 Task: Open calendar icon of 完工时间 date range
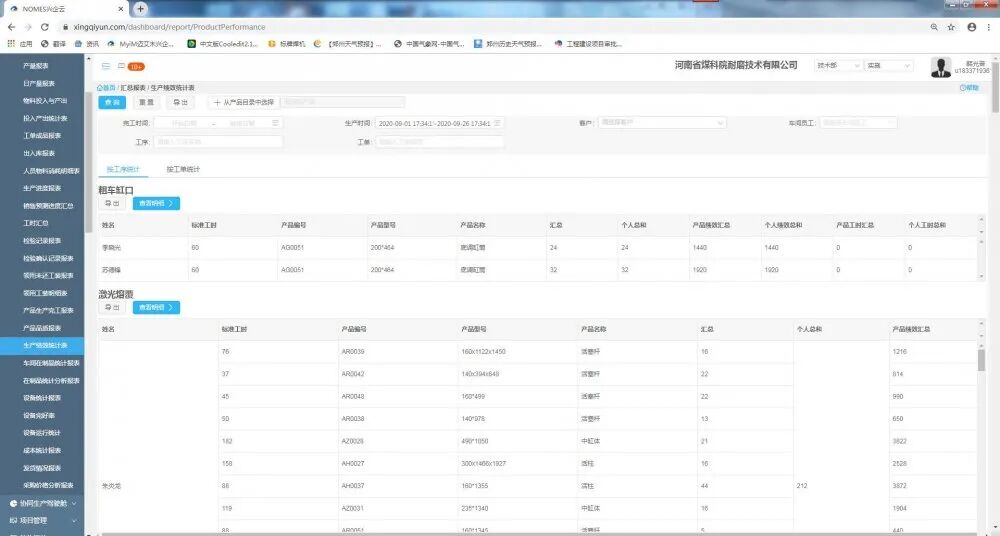(x=277, y=123)
